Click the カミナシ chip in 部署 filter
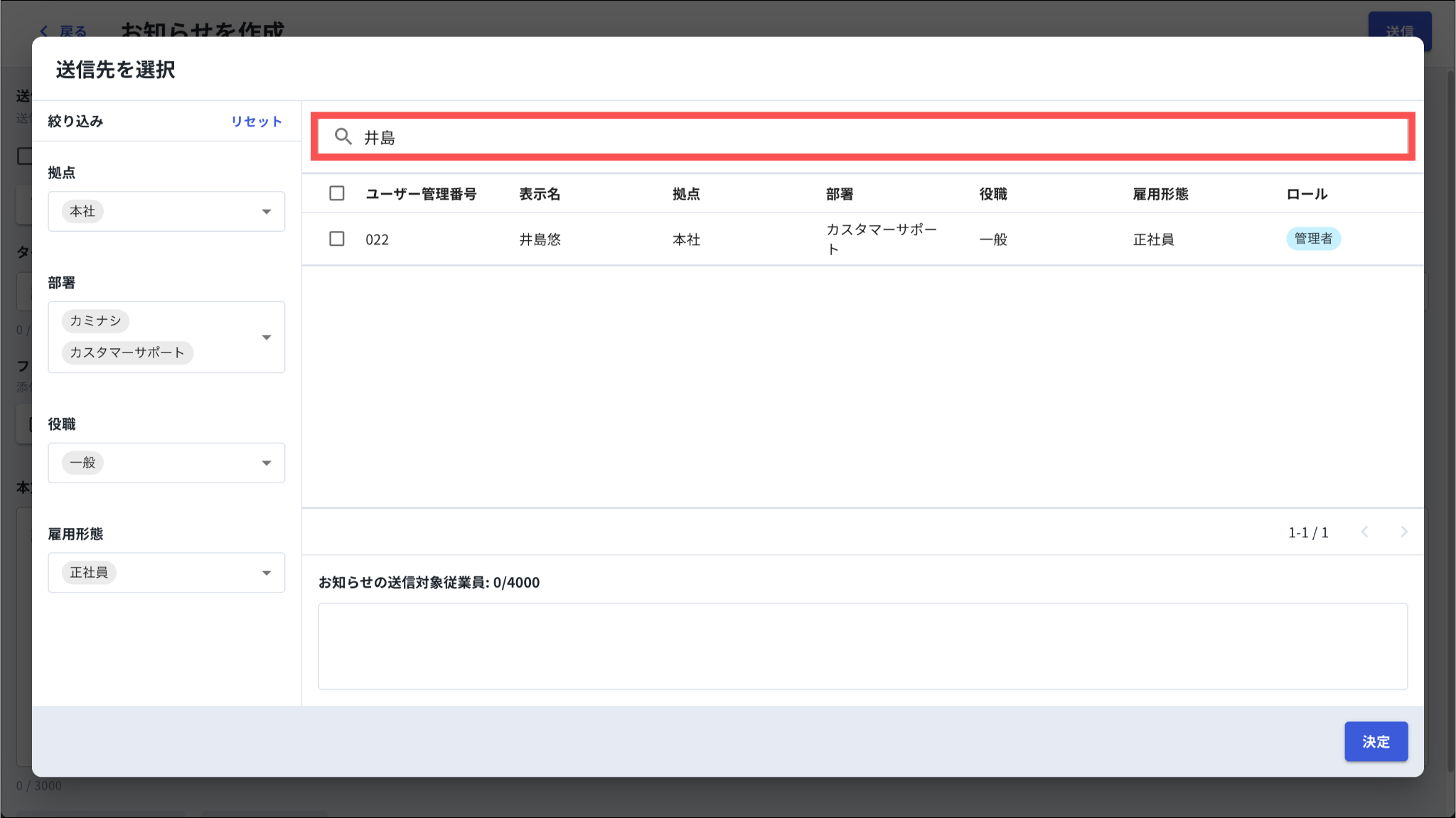The width and height of the screenshot is (1456, 818). click(95, 321)
